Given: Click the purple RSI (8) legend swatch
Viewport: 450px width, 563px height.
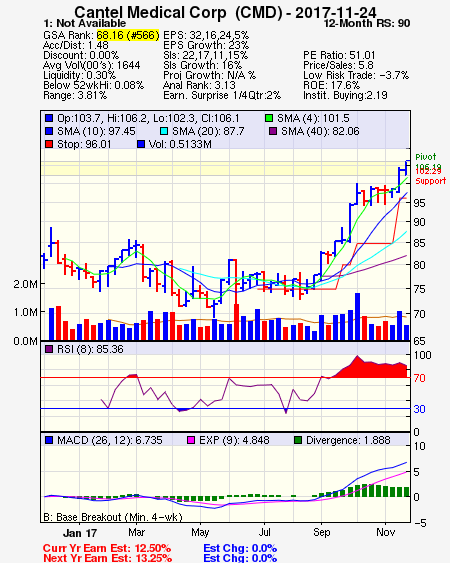Looking at the screenshot, I should [49, 349].
